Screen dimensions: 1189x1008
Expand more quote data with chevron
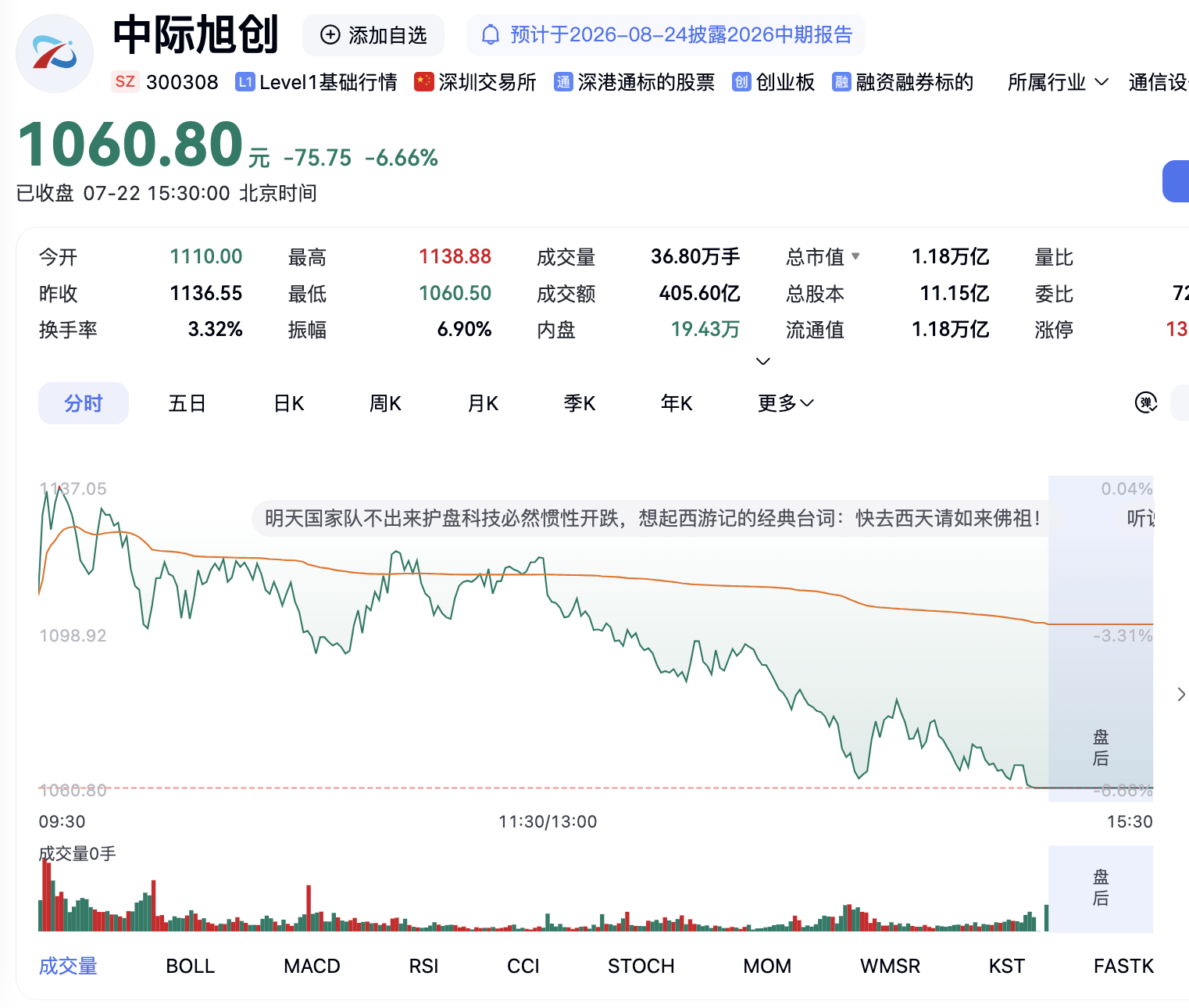click(x=763, y=361)
